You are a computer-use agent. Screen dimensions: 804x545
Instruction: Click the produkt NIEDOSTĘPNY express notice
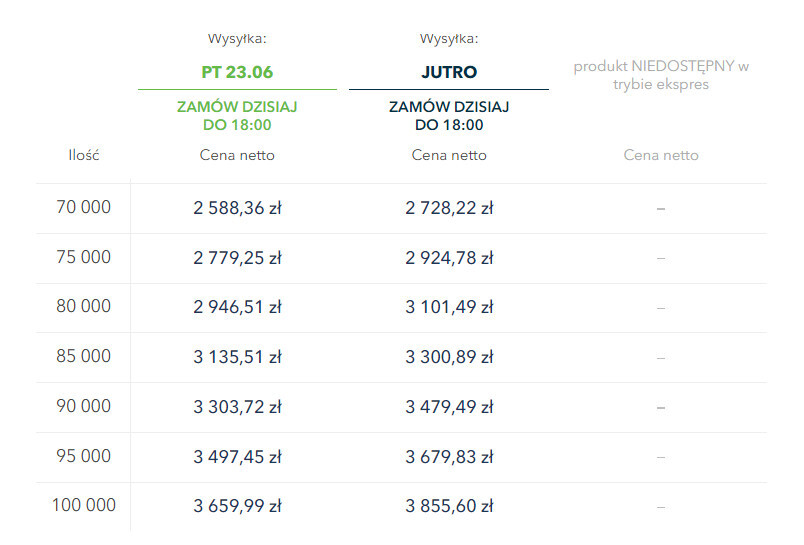click(x=661, y=75)
